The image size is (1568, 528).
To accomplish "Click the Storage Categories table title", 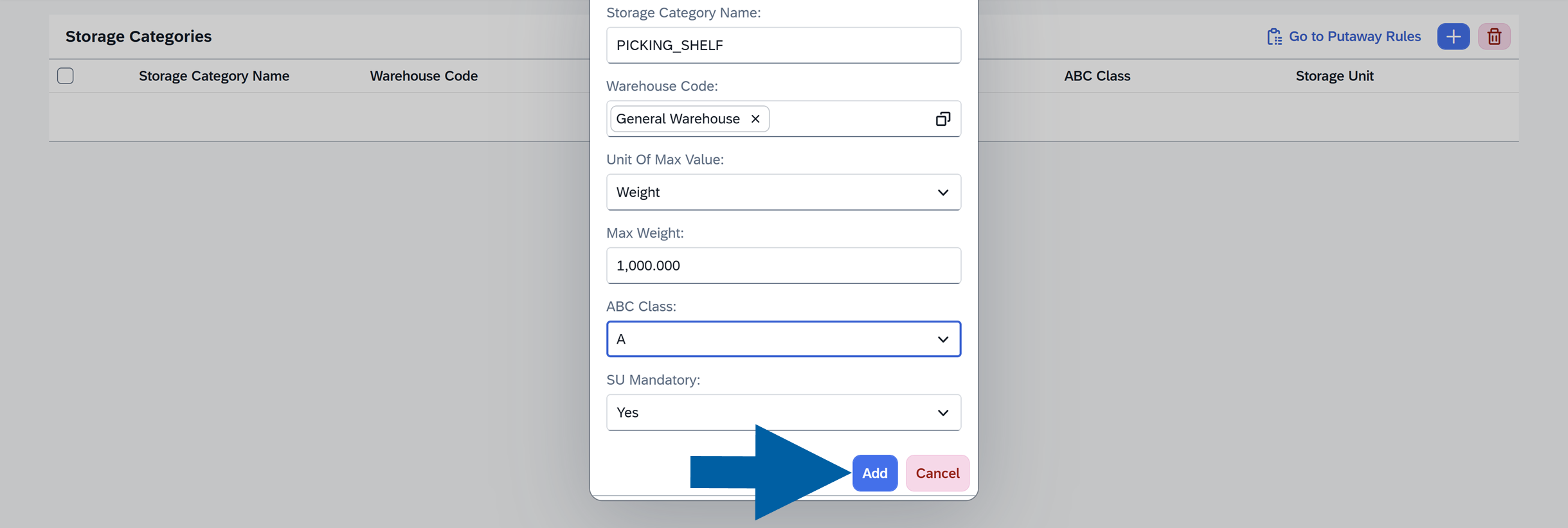I will (138, 37).
